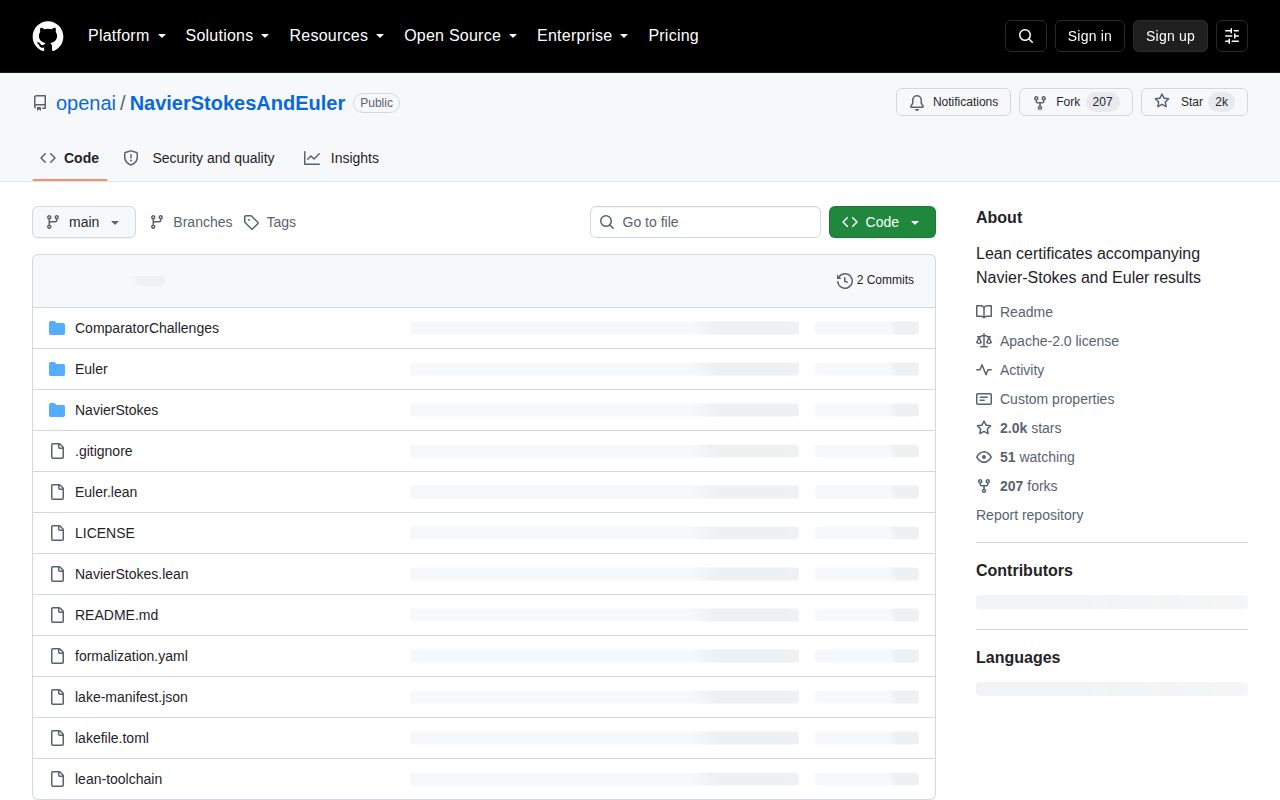Open the openai owner link
The width and height of the screenshot is (1280, 800).
click(86, 103)
